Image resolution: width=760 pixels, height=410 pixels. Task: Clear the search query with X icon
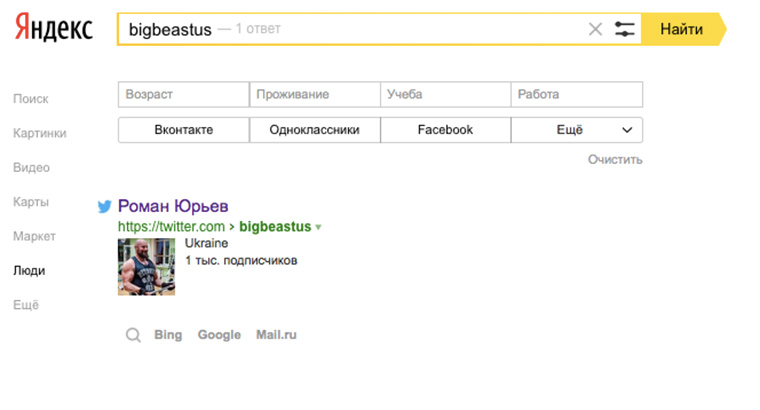point(595,29)
